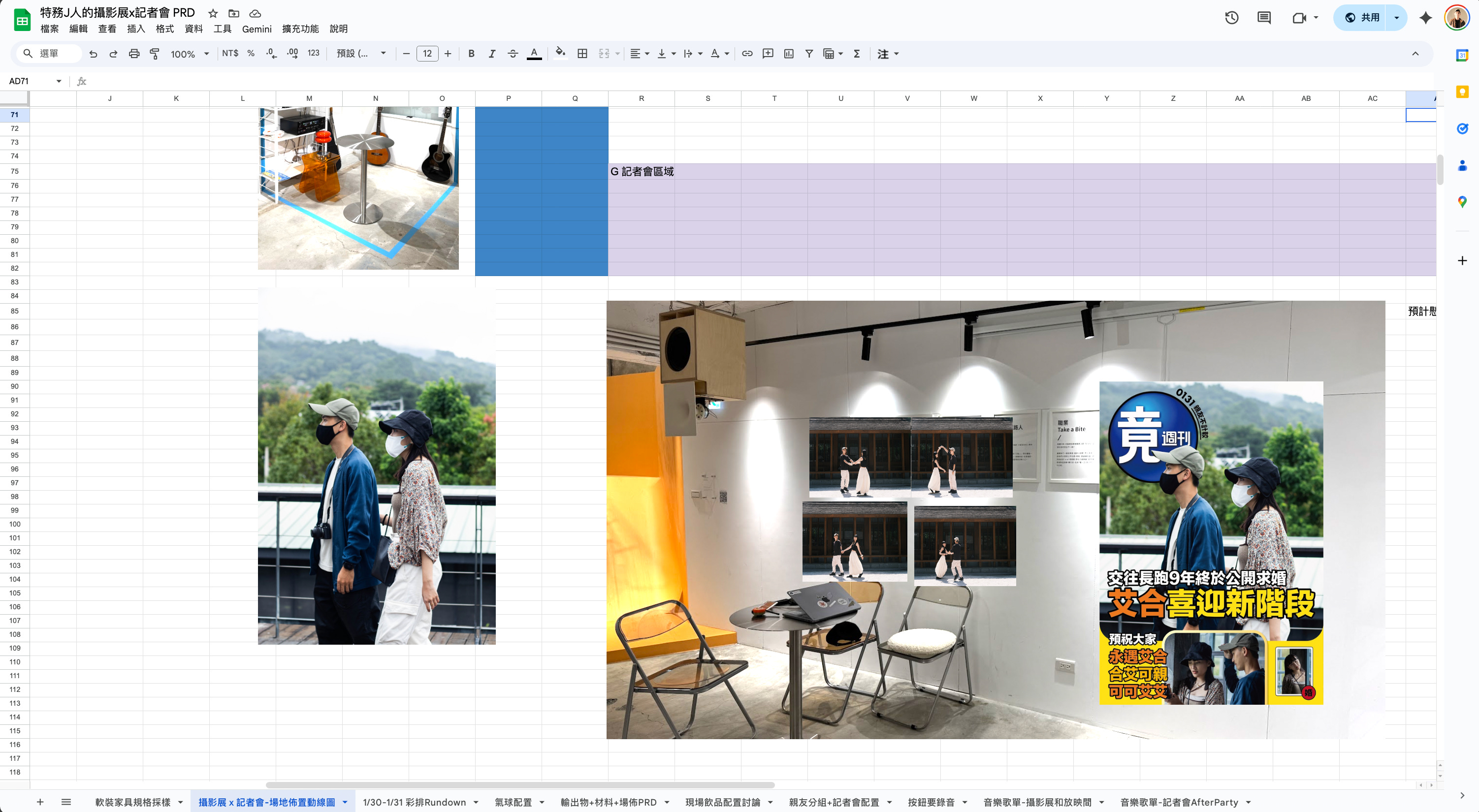Click the paint format roller icon
Screen dimensions: 1479x812
click(155, 53)
